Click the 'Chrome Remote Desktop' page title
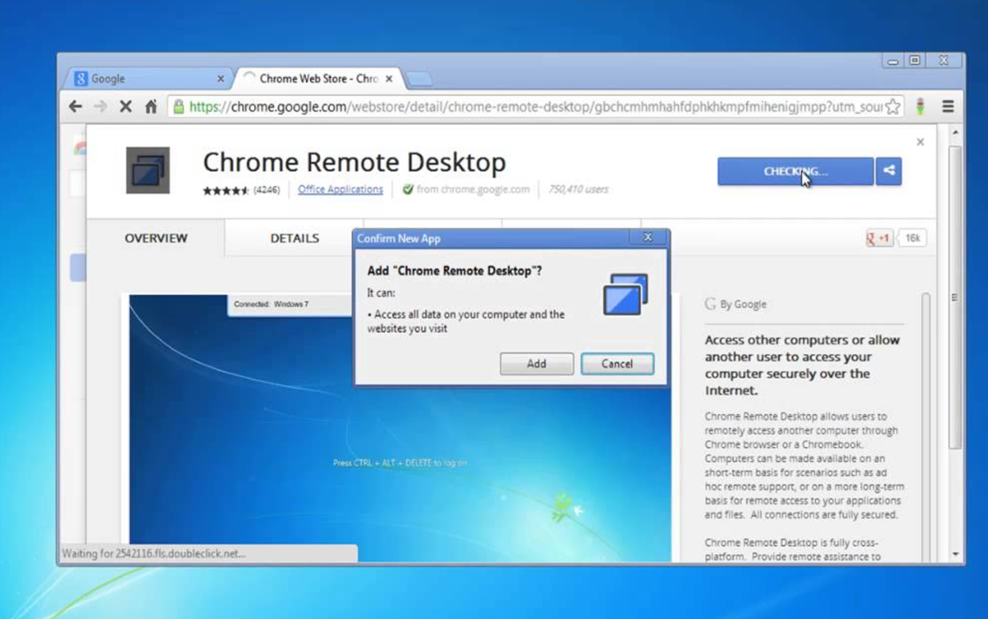 point(354,162)
